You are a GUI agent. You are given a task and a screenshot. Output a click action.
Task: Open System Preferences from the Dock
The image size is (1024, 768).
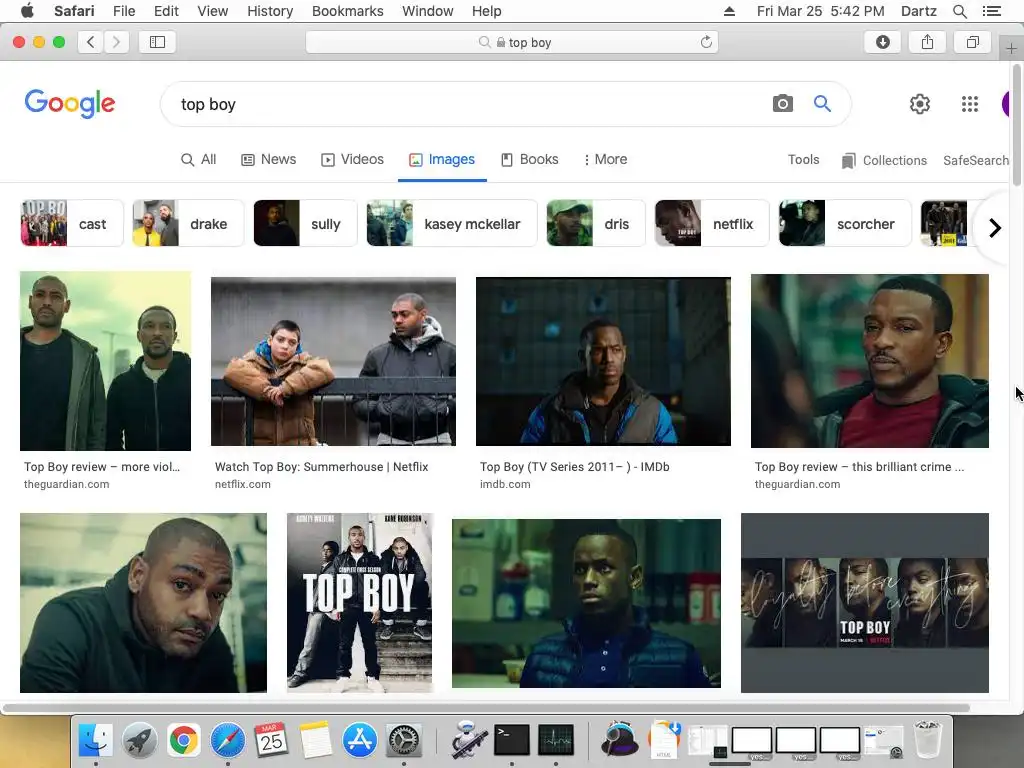tap(404, 740)
